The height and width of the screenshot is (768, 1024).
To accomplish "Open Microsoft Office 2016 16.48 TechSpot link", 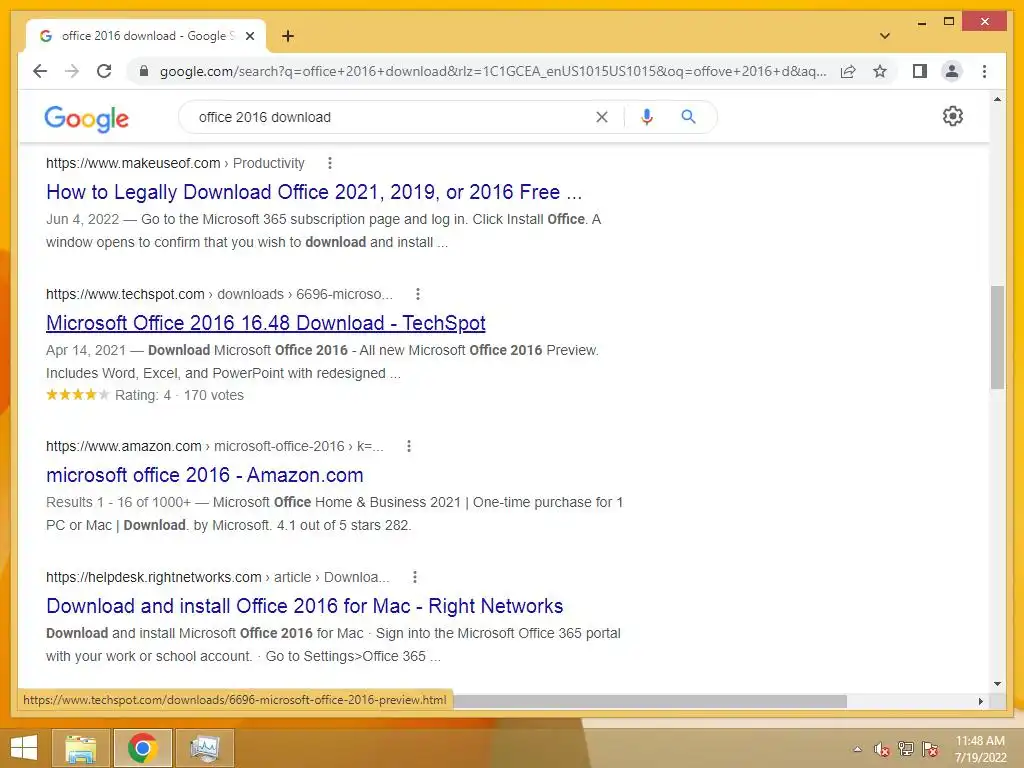I will (266, 323).
